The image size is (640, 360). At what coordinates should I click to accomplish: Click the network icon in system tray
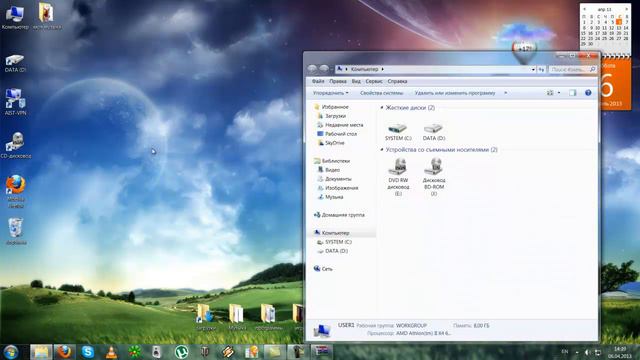tap(598, 352)
